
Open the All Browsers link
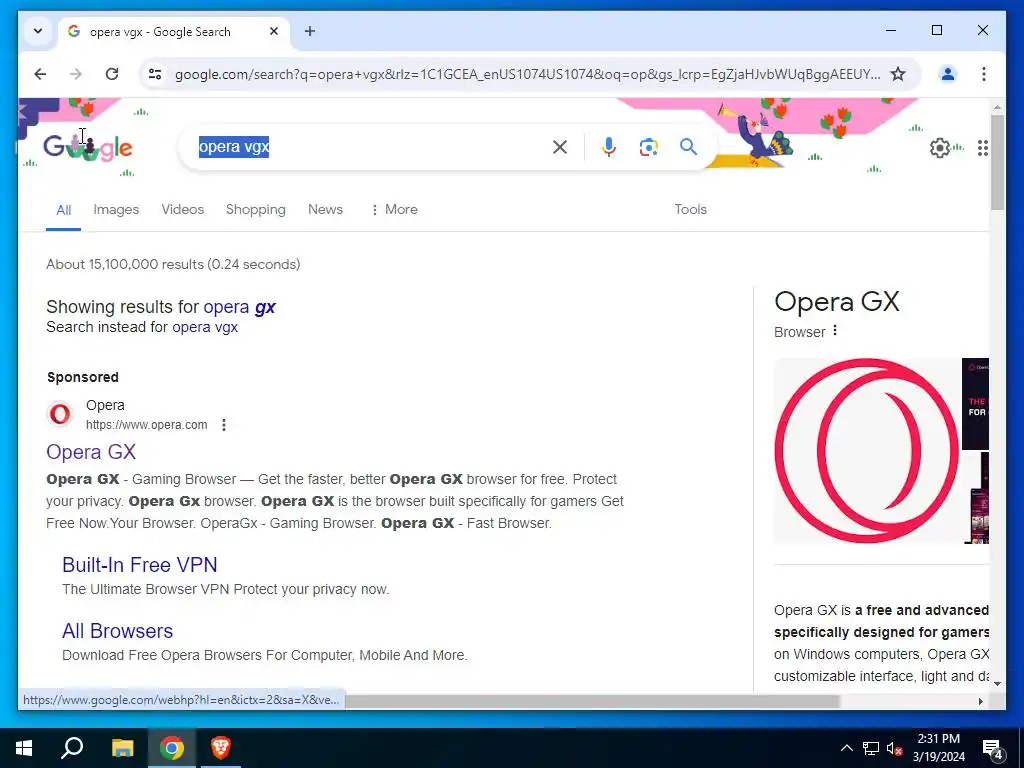coord(118,631)
